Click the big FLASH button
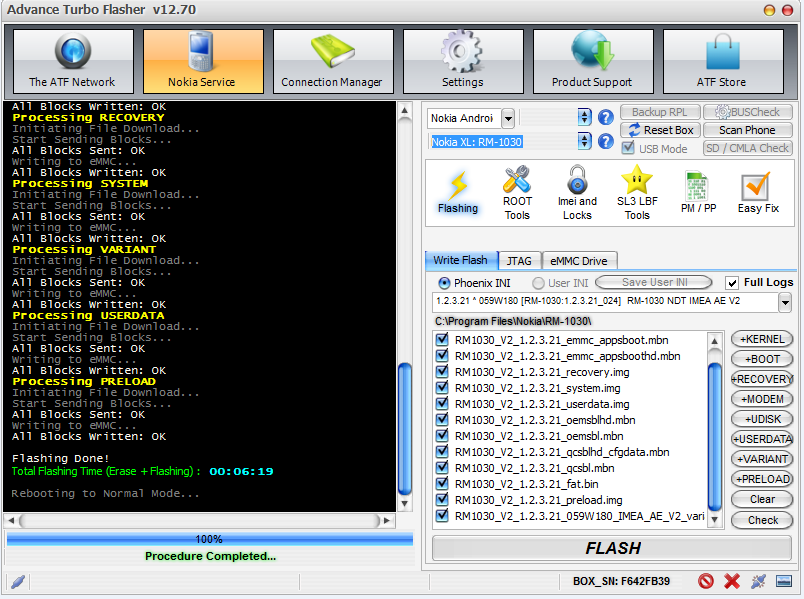 coord(612,548)
